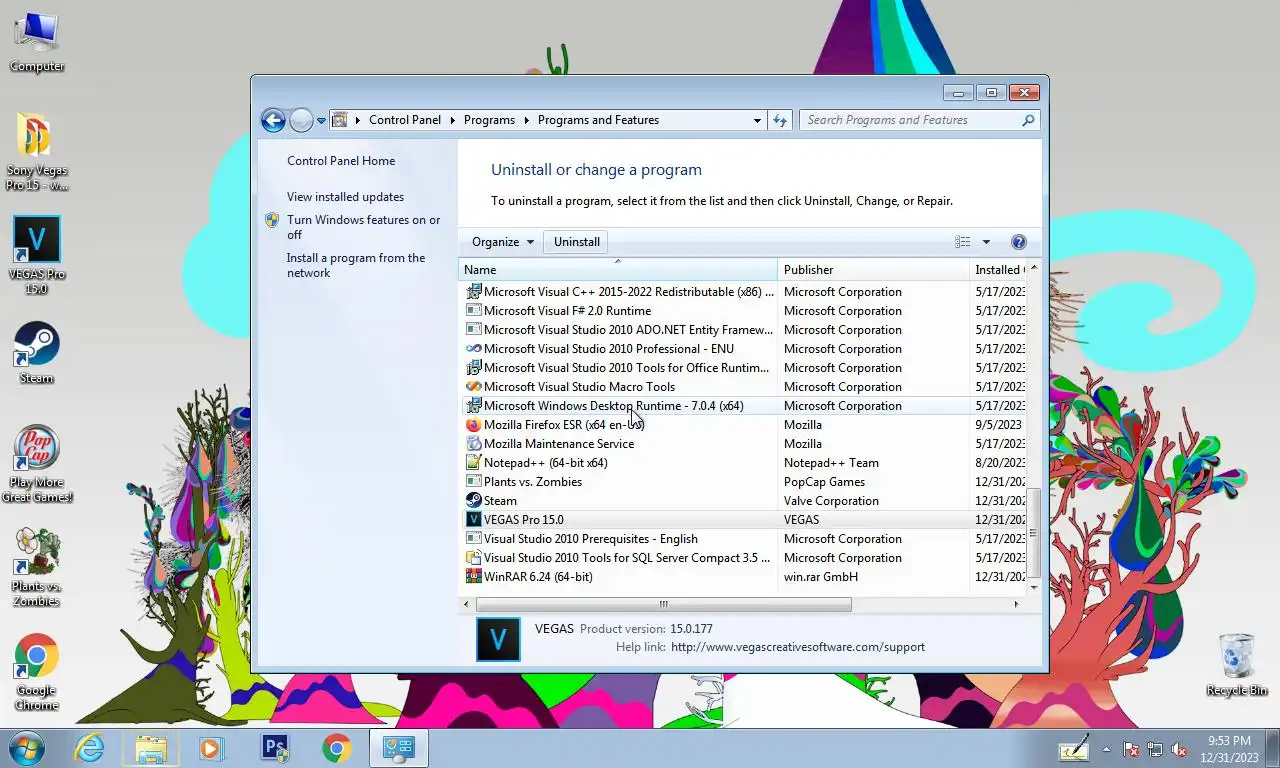Select Mozilla Maintenance Service row
Screen dimensions: 1280x768
(x=742, y=444)
